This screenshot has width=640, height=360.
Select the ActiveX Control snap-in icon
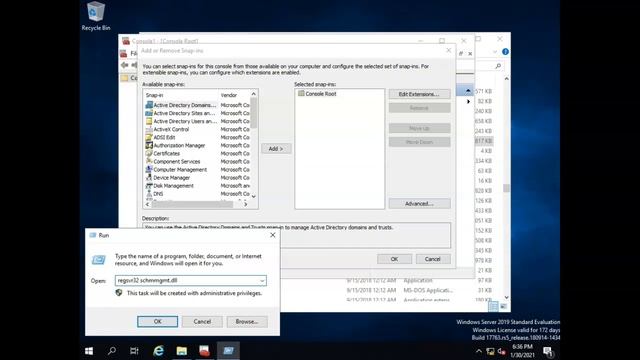tap(149, 129)
